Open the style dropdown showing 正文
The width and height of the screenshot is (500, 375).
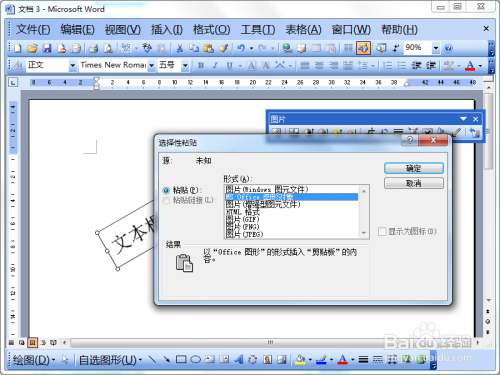(72, 65)
